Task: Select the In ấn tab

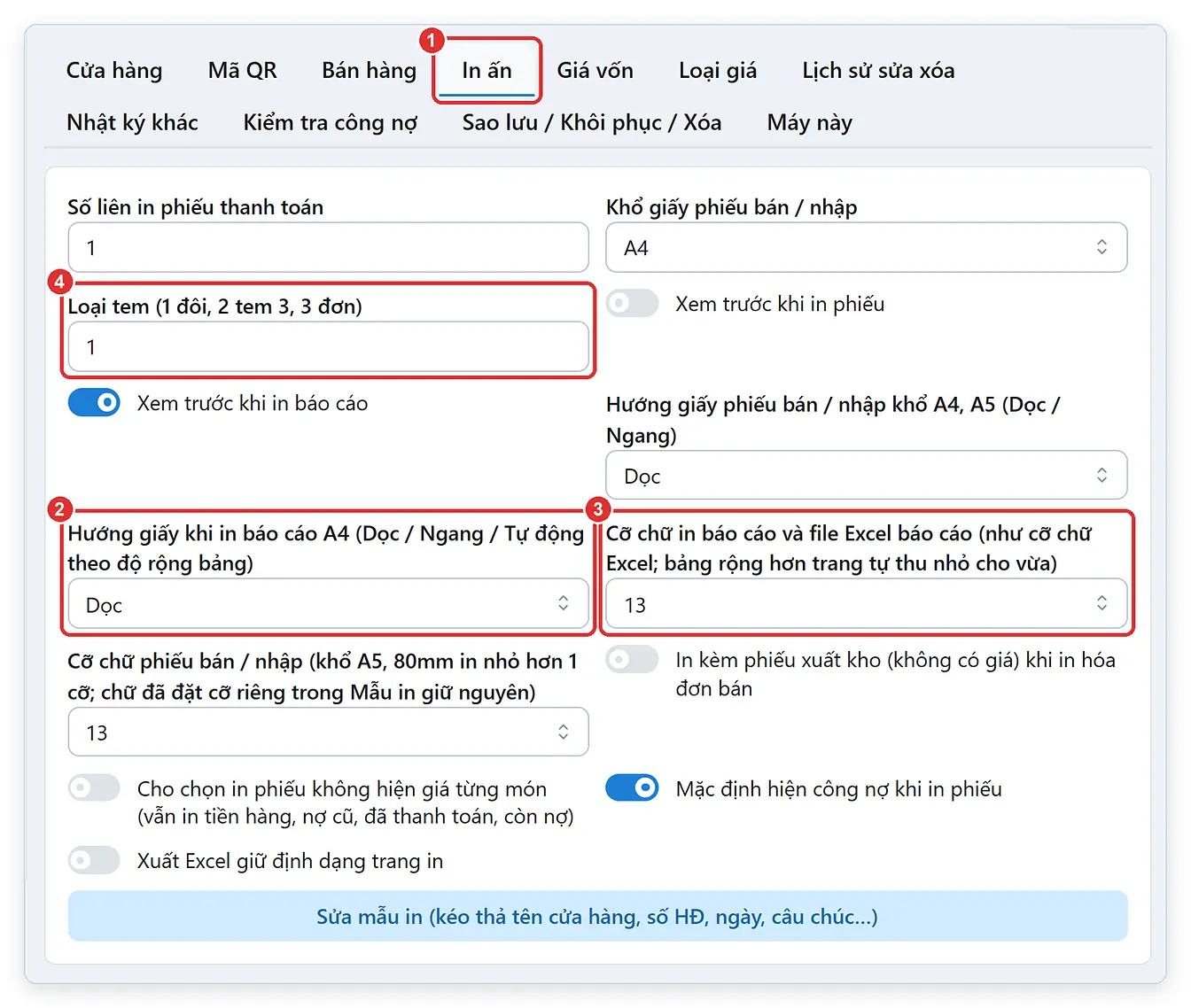Action: pos(487,71)
